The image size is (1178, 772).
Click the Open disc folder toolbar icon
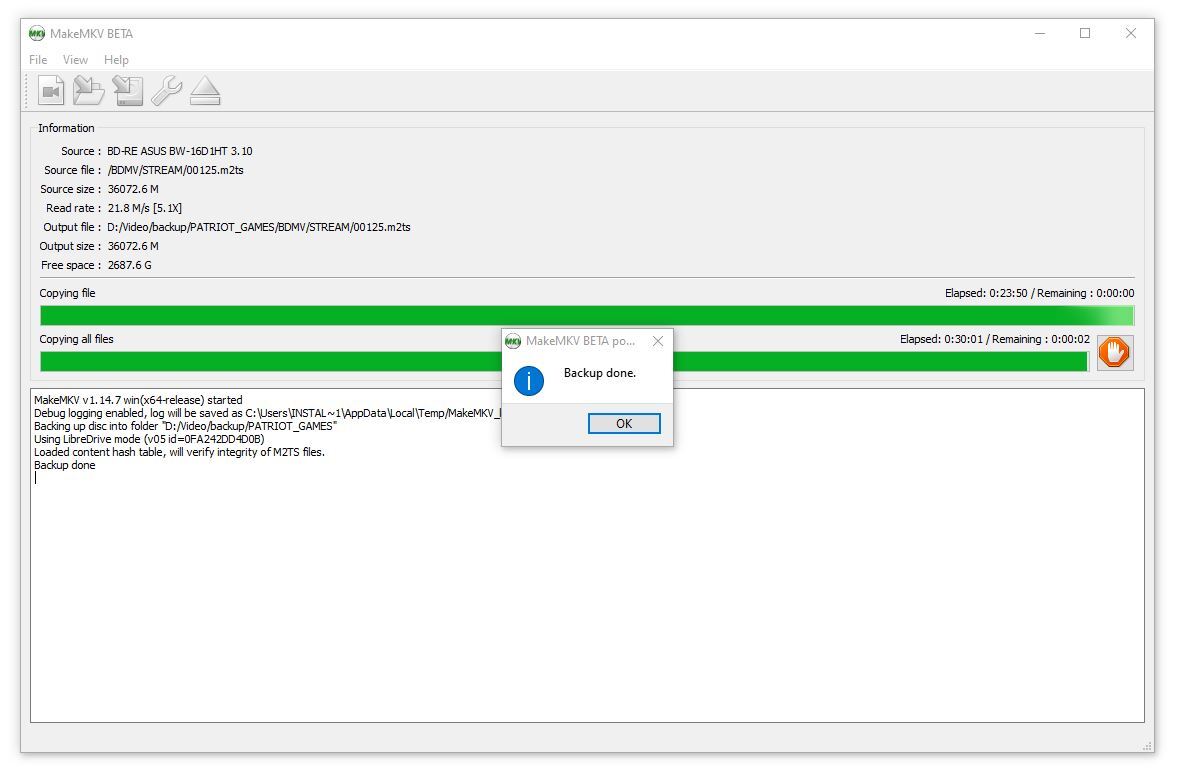coord(89,91)
